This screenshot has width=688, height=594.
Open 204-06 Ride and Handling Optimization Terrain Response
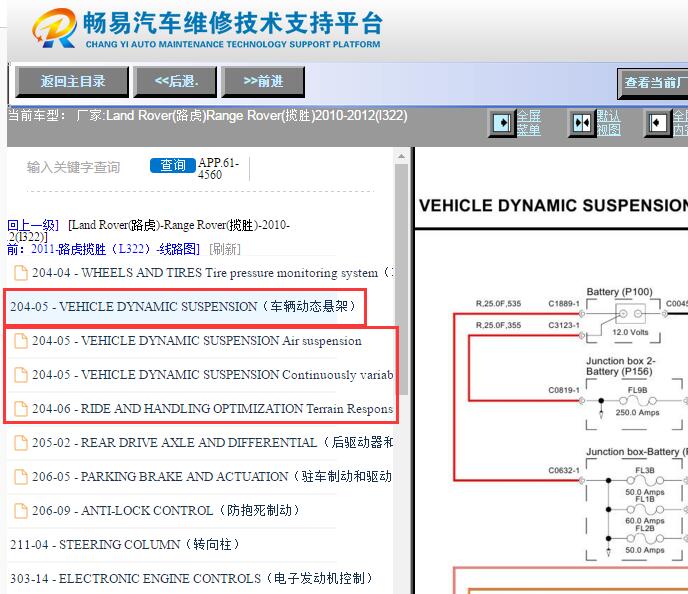[212, 408]
